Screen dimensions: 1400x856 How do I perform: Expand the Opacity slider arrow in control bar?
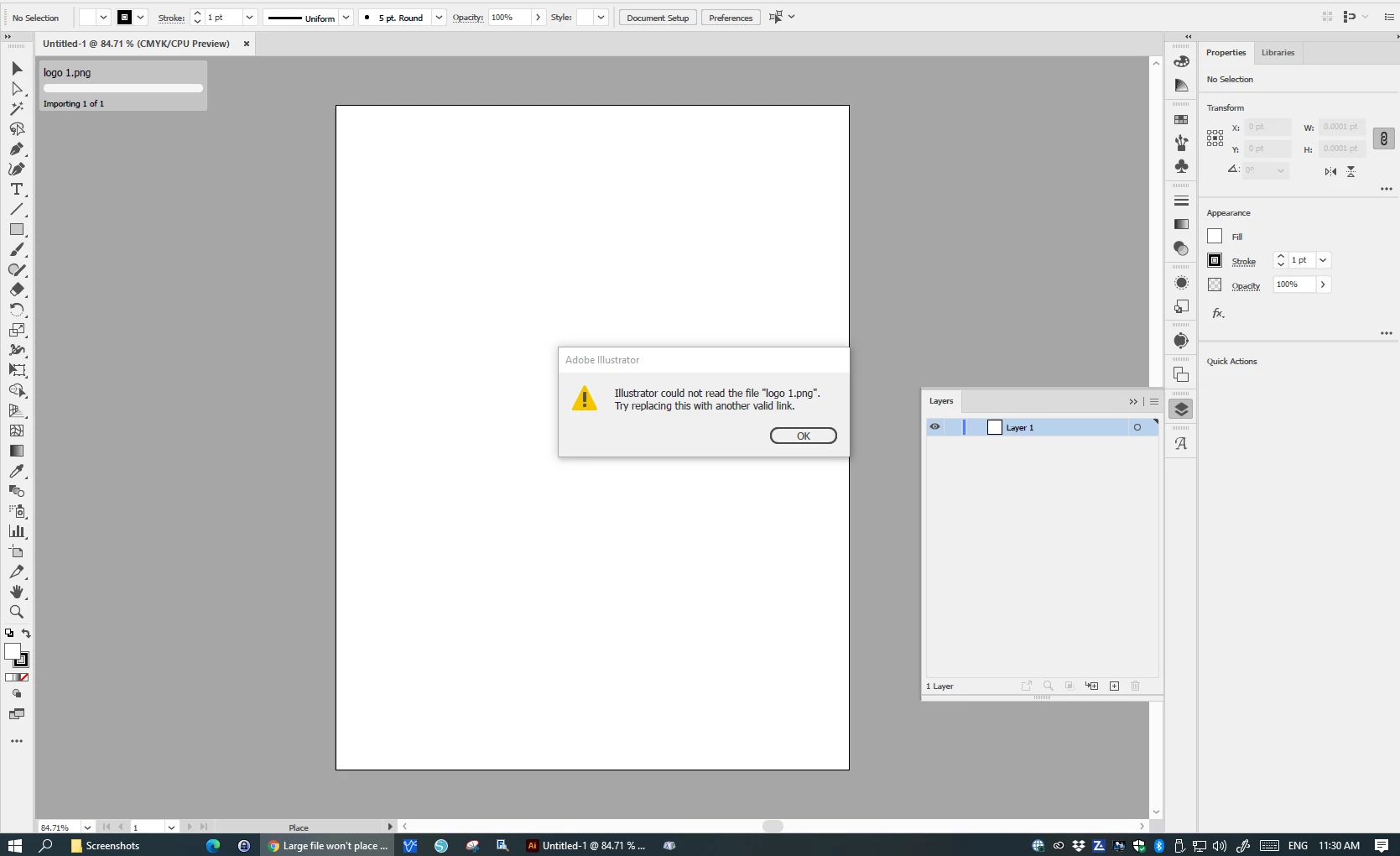click(x=538, y=18)
